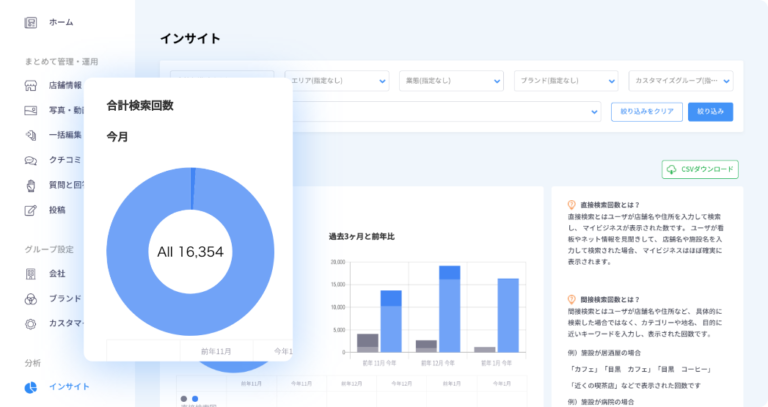This screenshot has height=407, width=768.
Task: Click the 投稿 post pencil icon
Action: click(30, 210)
